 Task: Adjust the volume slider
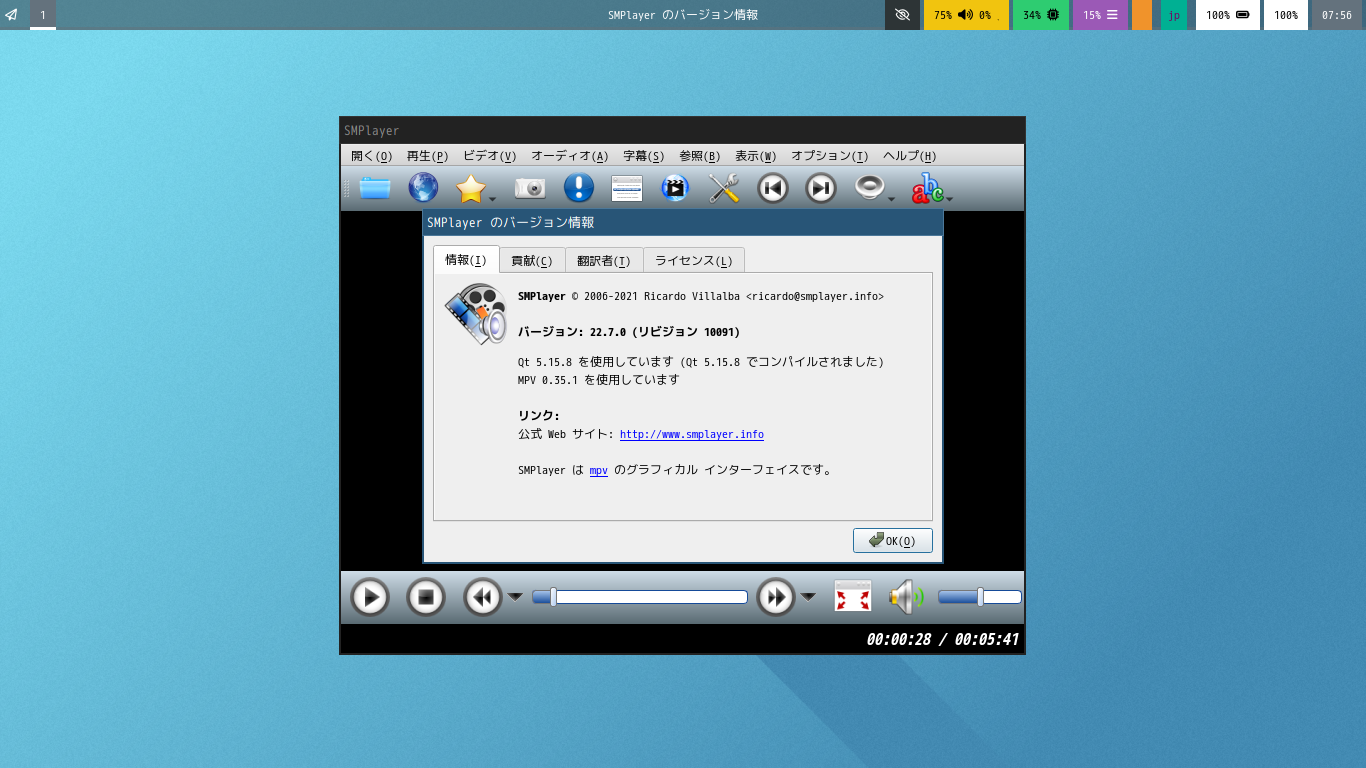(980, 597)
